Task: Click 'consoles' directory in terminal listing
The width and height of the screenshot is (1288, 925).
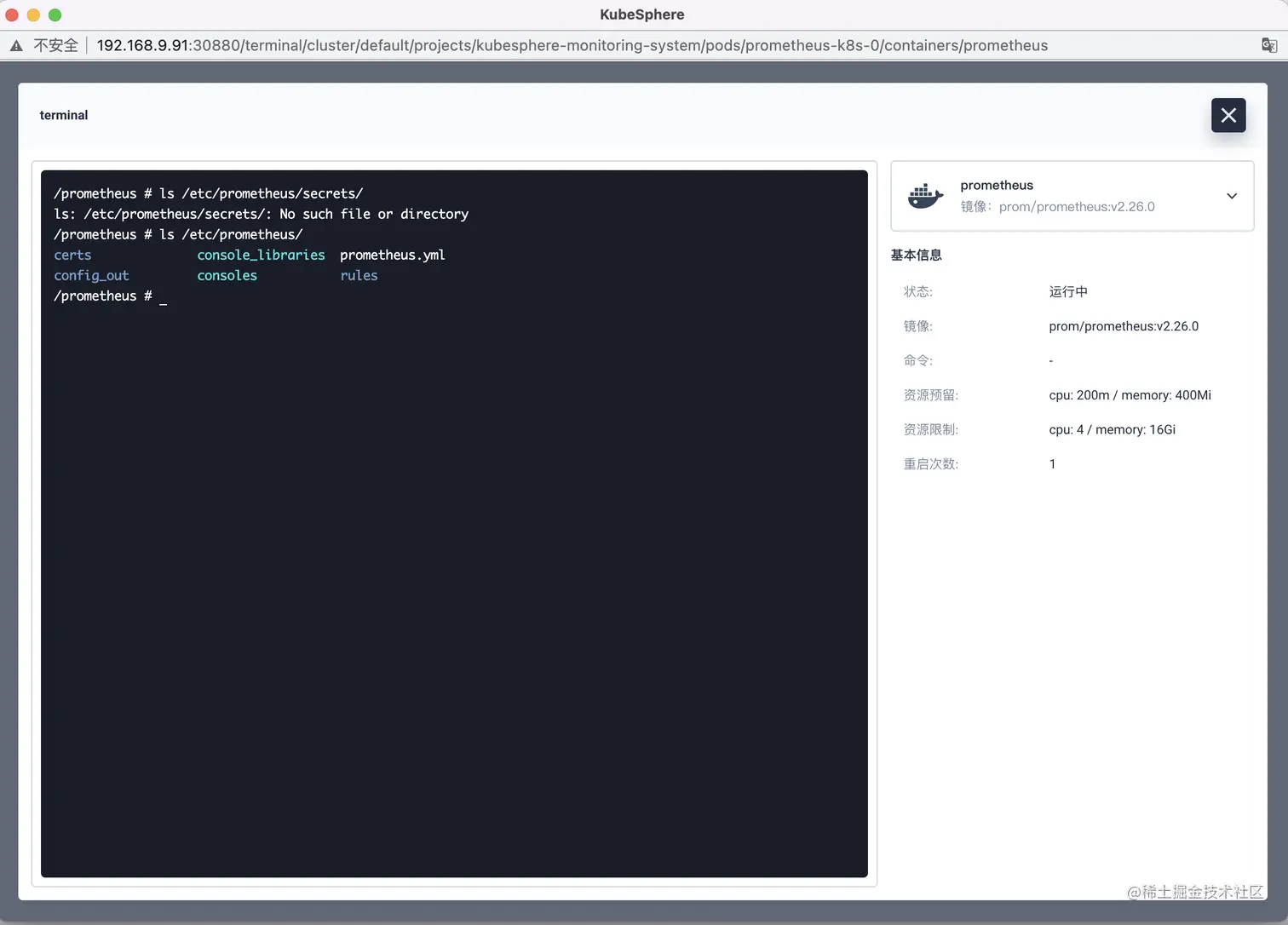Action: [x=227, y=275]
